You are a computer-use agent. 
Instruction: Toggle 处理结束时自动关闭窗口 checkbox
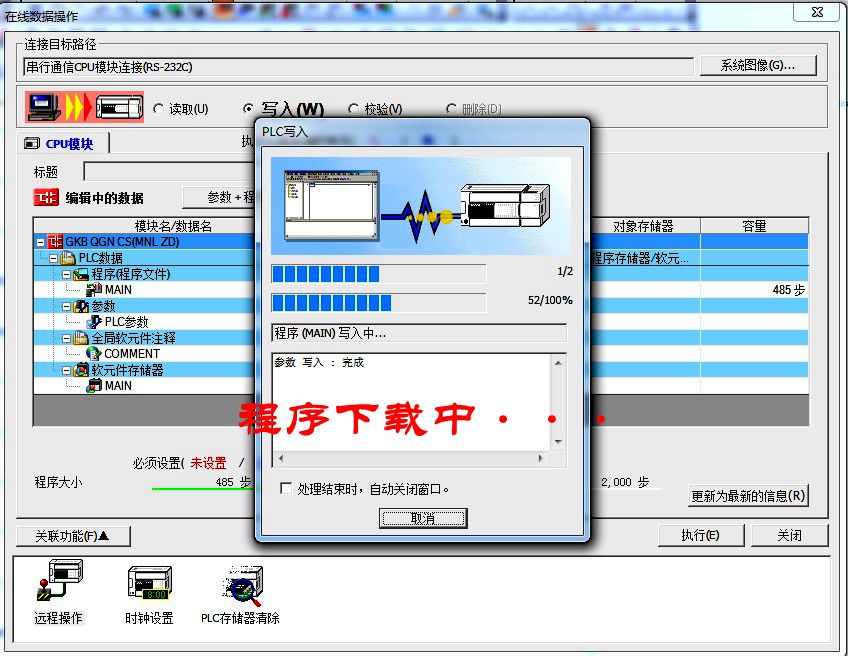286,488
